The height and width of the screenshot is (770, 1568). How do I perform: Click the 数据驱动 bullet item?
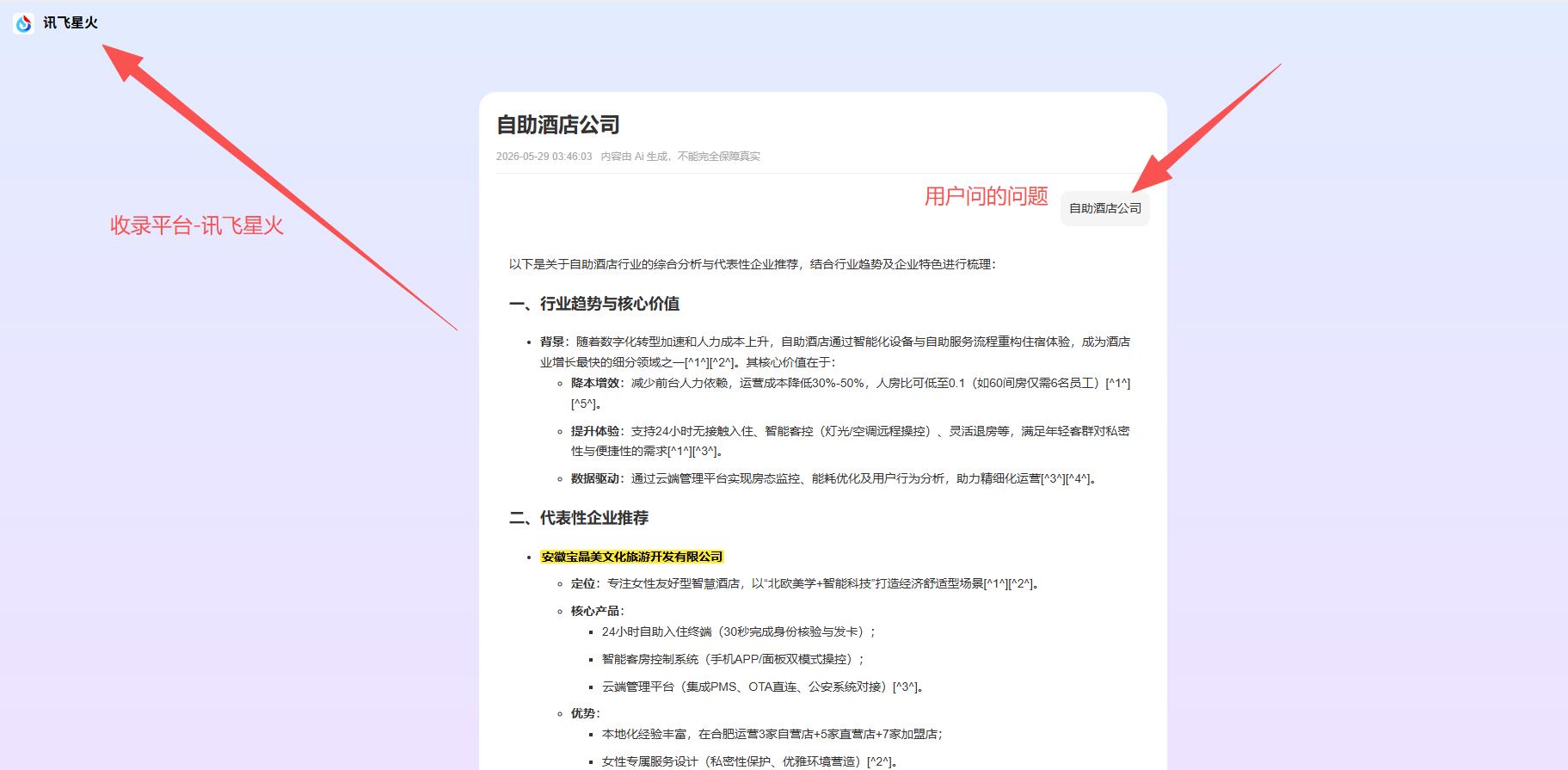tap(835, 478)
